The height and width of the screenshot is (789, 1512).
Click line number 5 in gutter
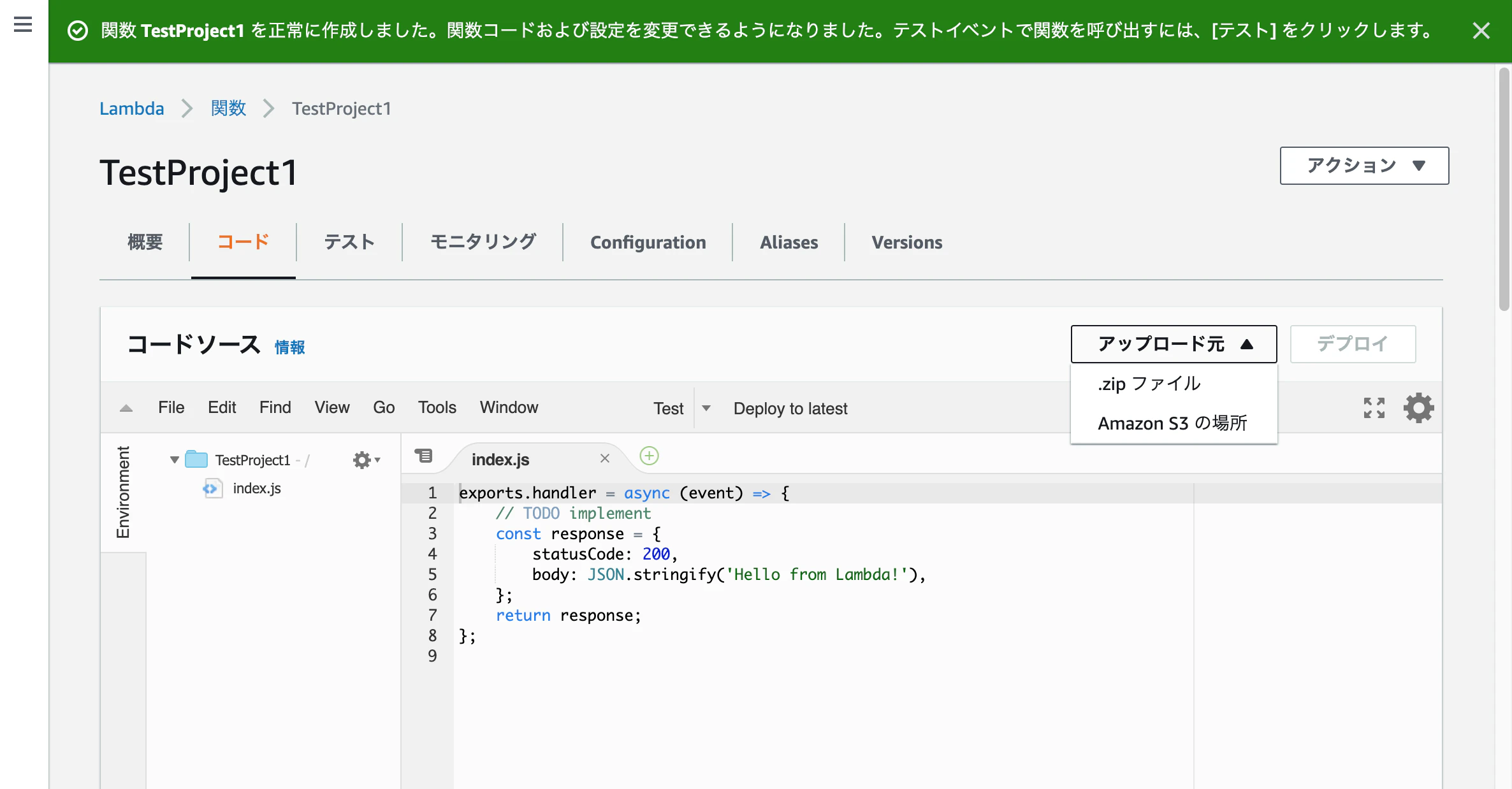pyautogui.click(x=432, y=575)
